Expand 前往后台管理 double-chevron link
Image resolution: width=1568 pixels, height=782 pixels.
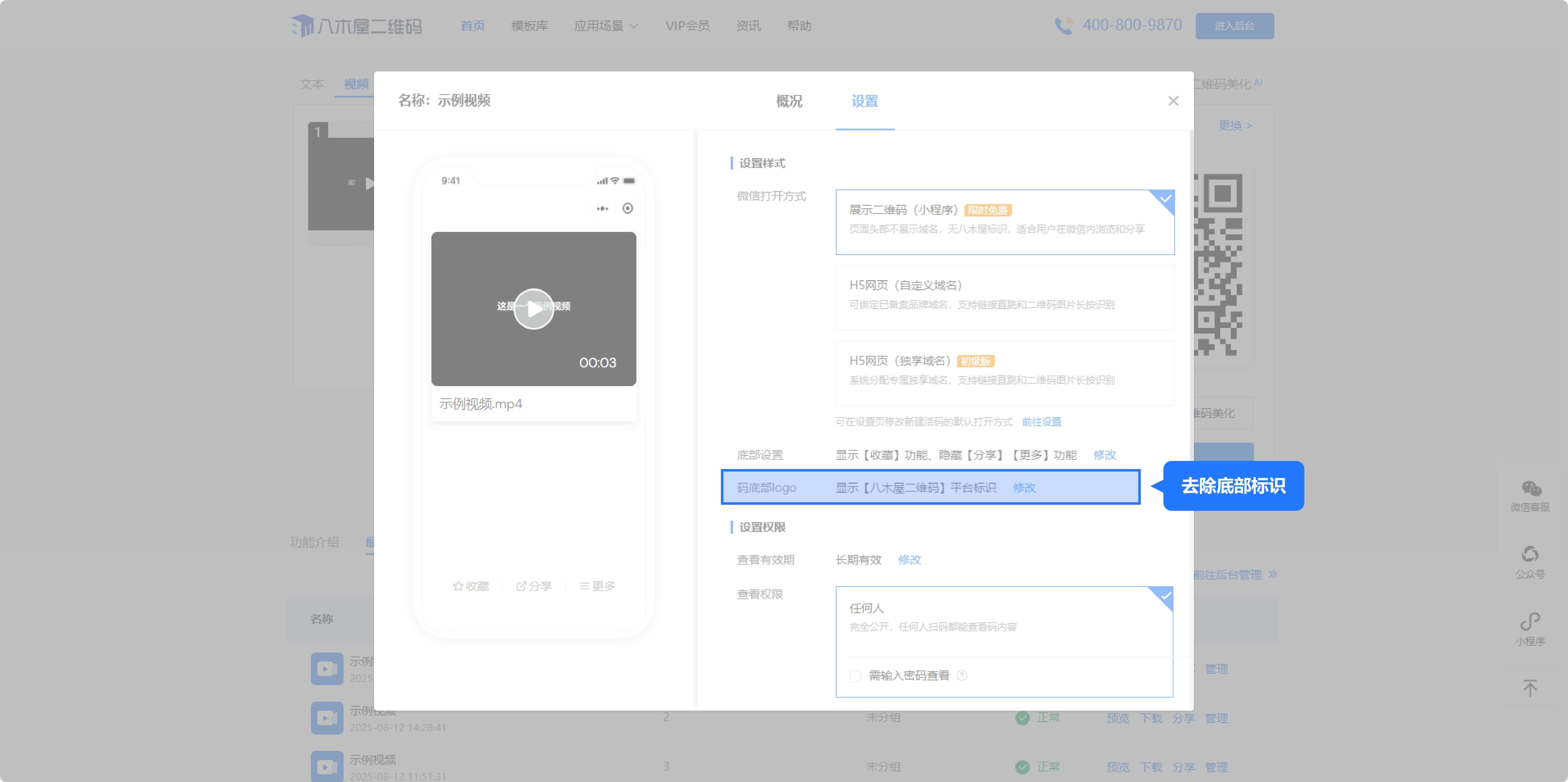tap(1272, 574)
